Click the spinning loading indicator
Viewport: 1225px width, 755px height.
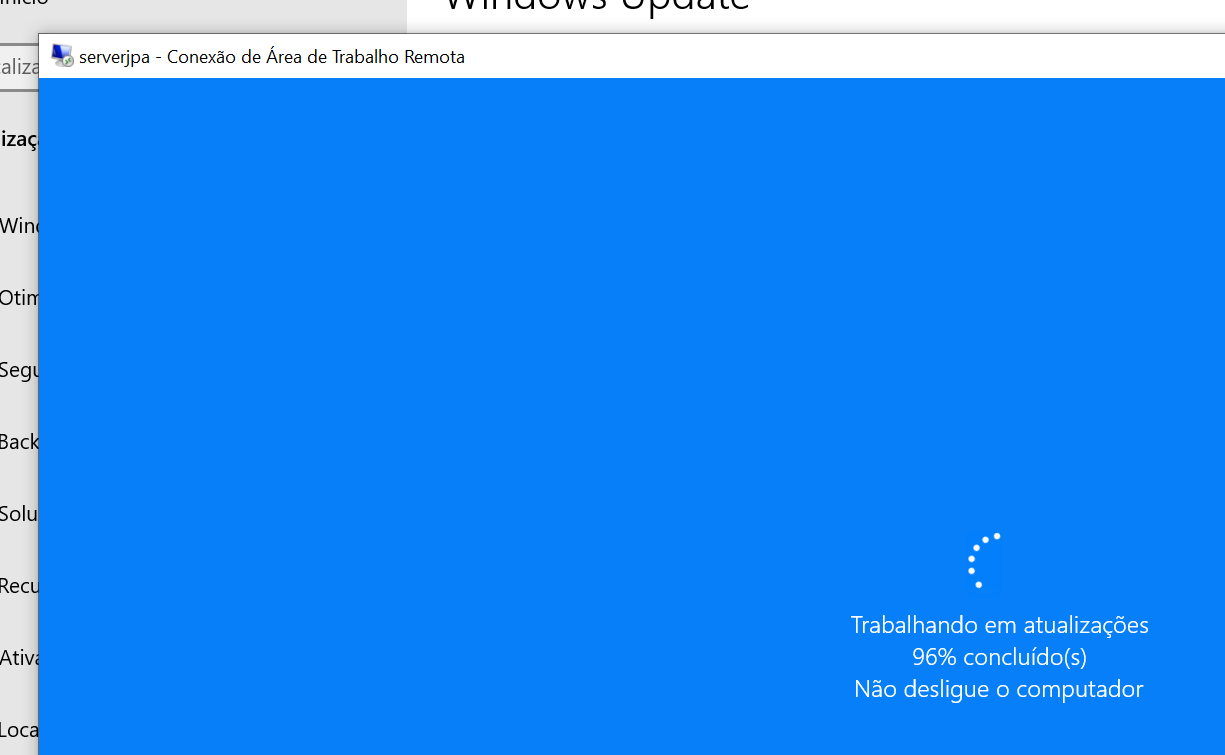[984, 560]
